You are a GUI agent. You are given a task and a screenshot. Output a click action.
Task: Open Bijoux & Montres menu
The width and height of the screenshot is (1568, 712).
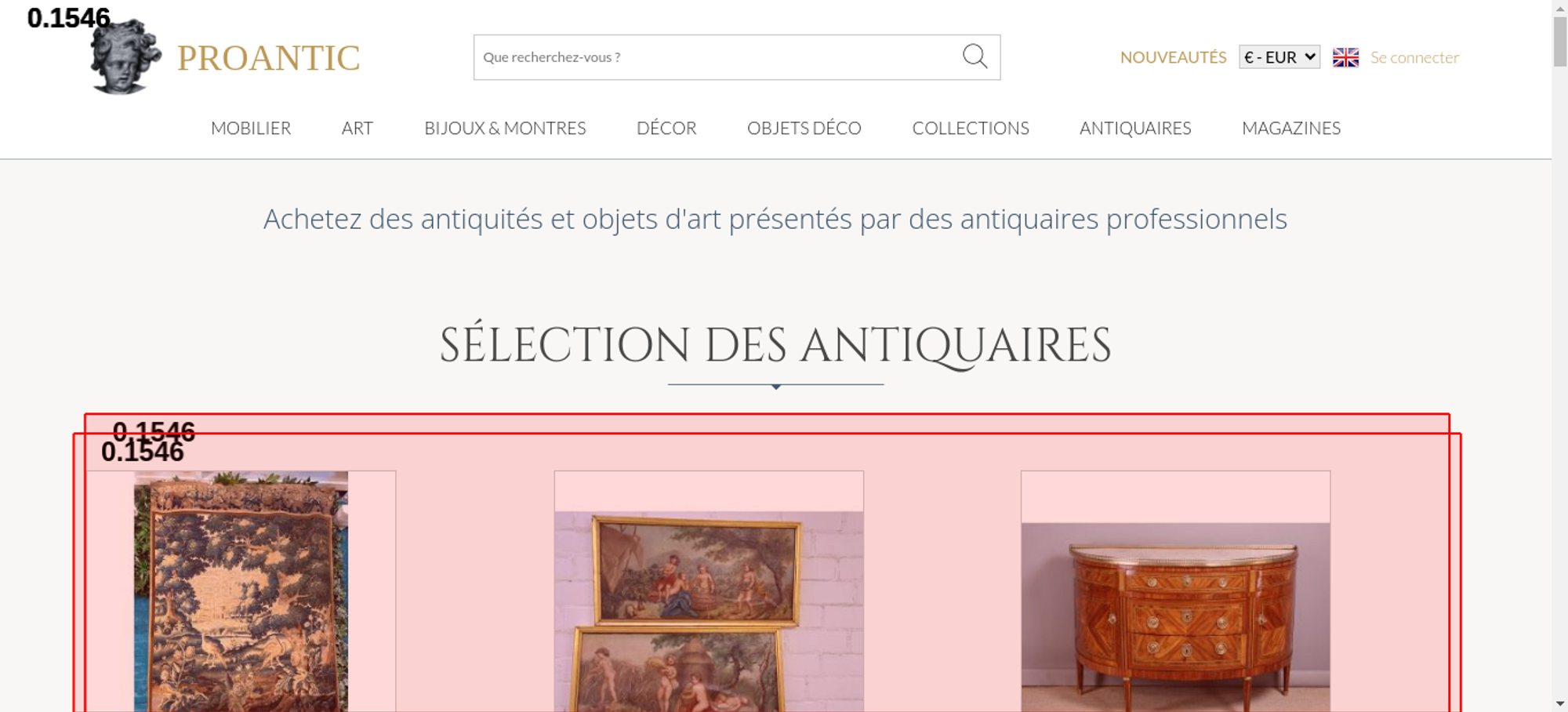(505, 128)
